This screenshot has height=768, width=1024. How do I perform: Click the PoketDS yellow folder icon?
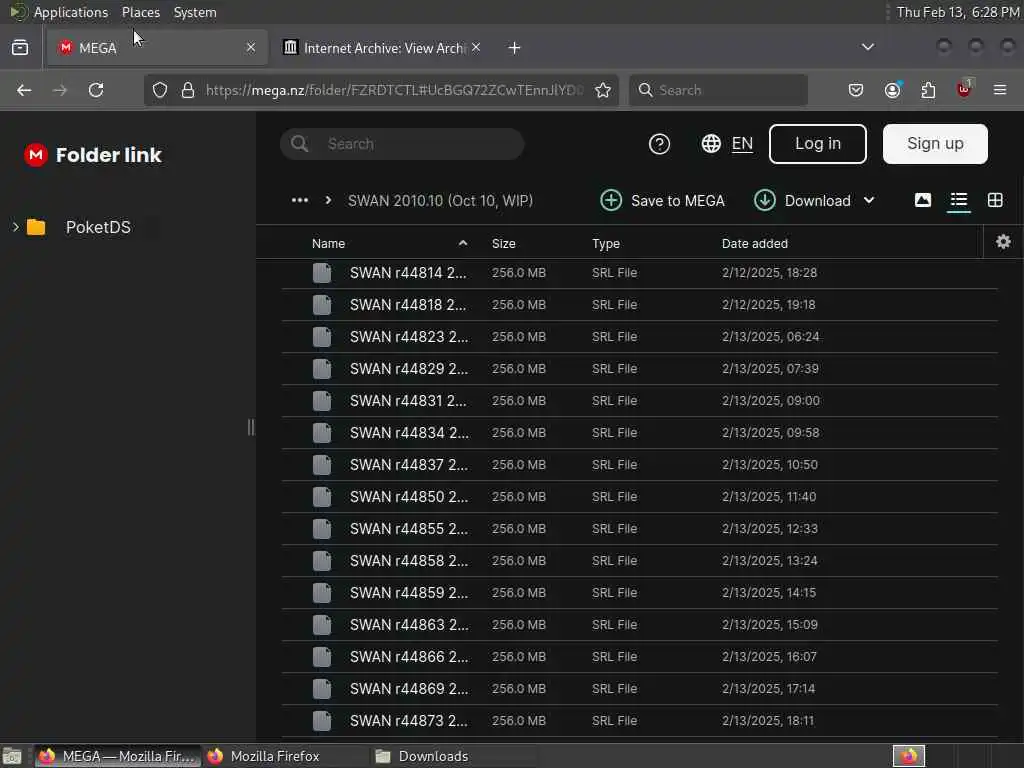click(x=36, y=227)
